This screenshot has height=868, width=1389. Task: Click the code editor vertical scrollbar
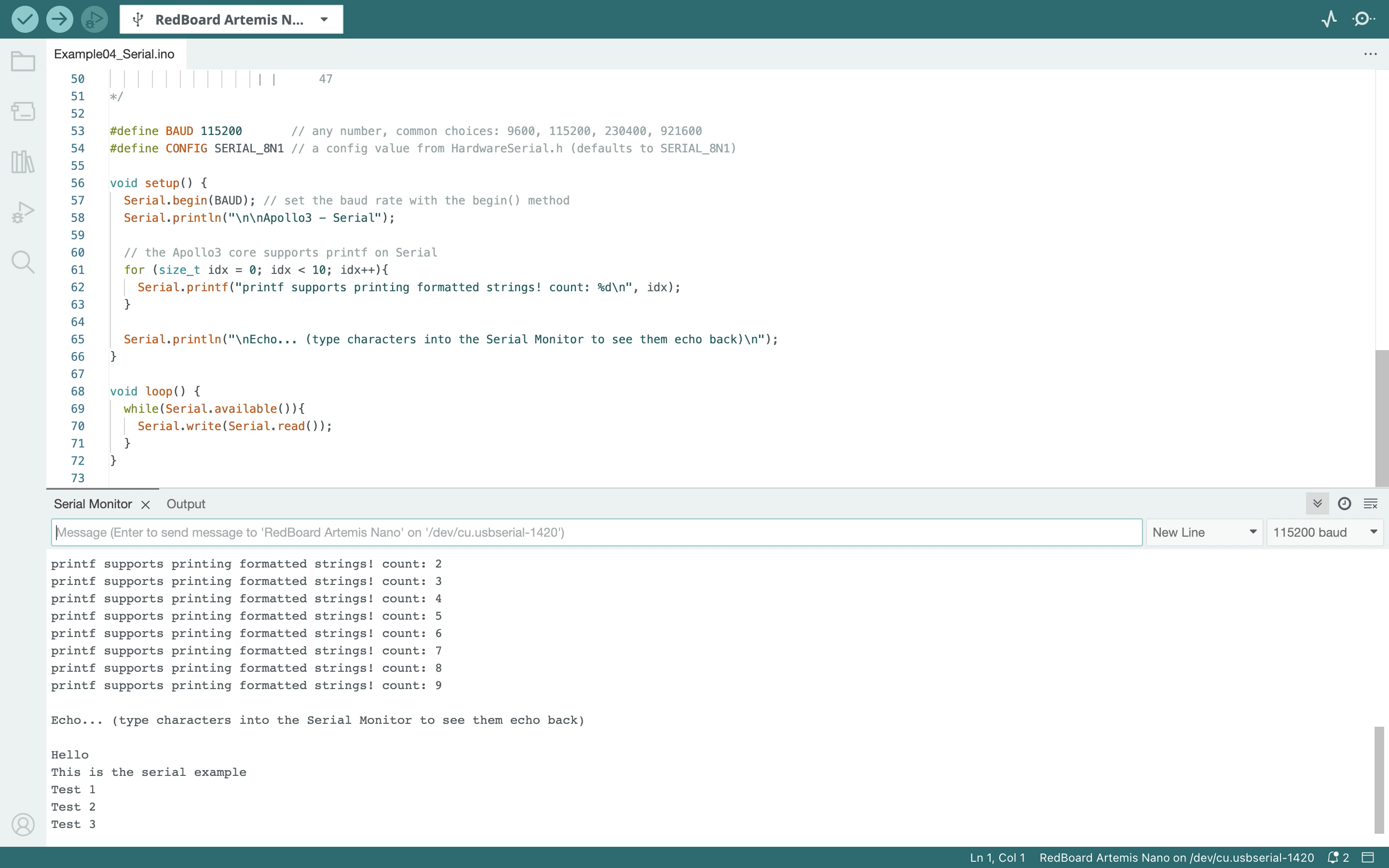(x=1382, y=418)
